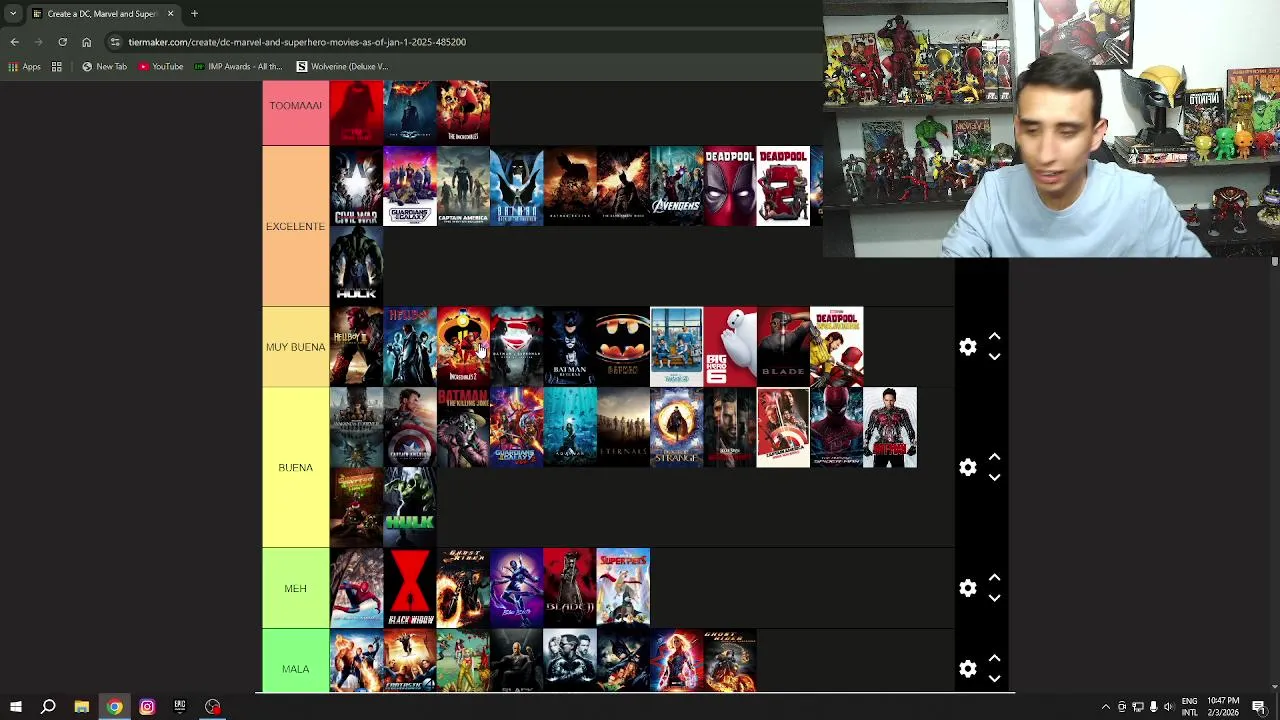The image size is (1280, 720).
Task: Select green Hulk poster in BUENA
Action: pos(410,507)
